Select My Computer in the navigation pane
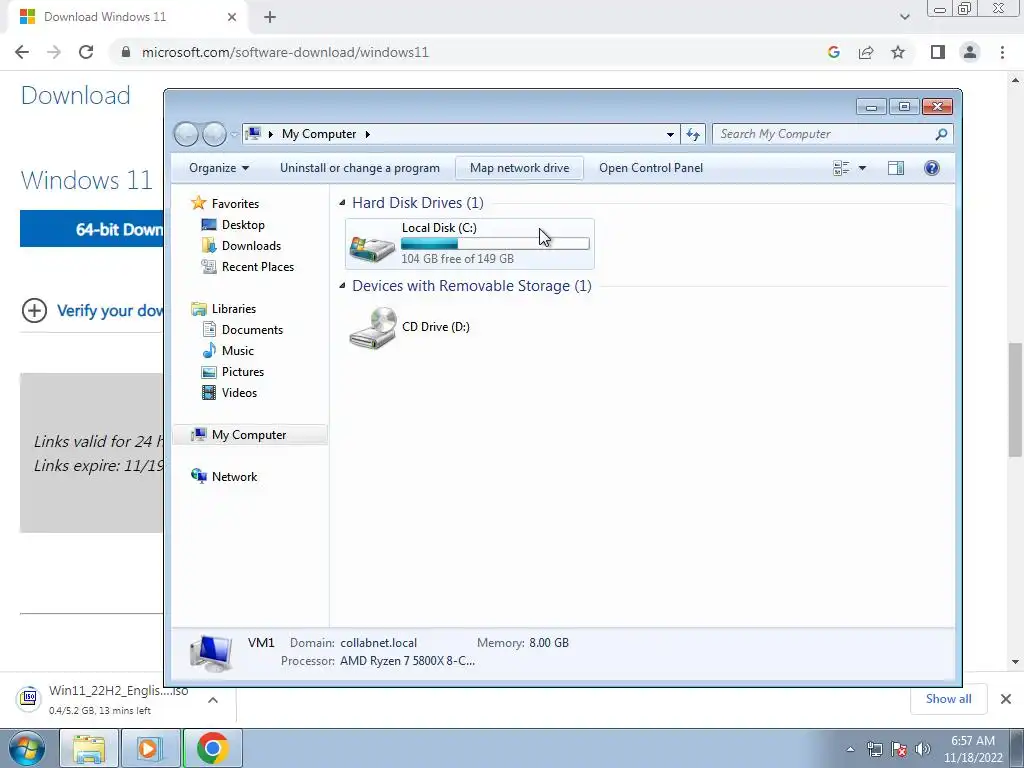 click(x=250, y=435)
